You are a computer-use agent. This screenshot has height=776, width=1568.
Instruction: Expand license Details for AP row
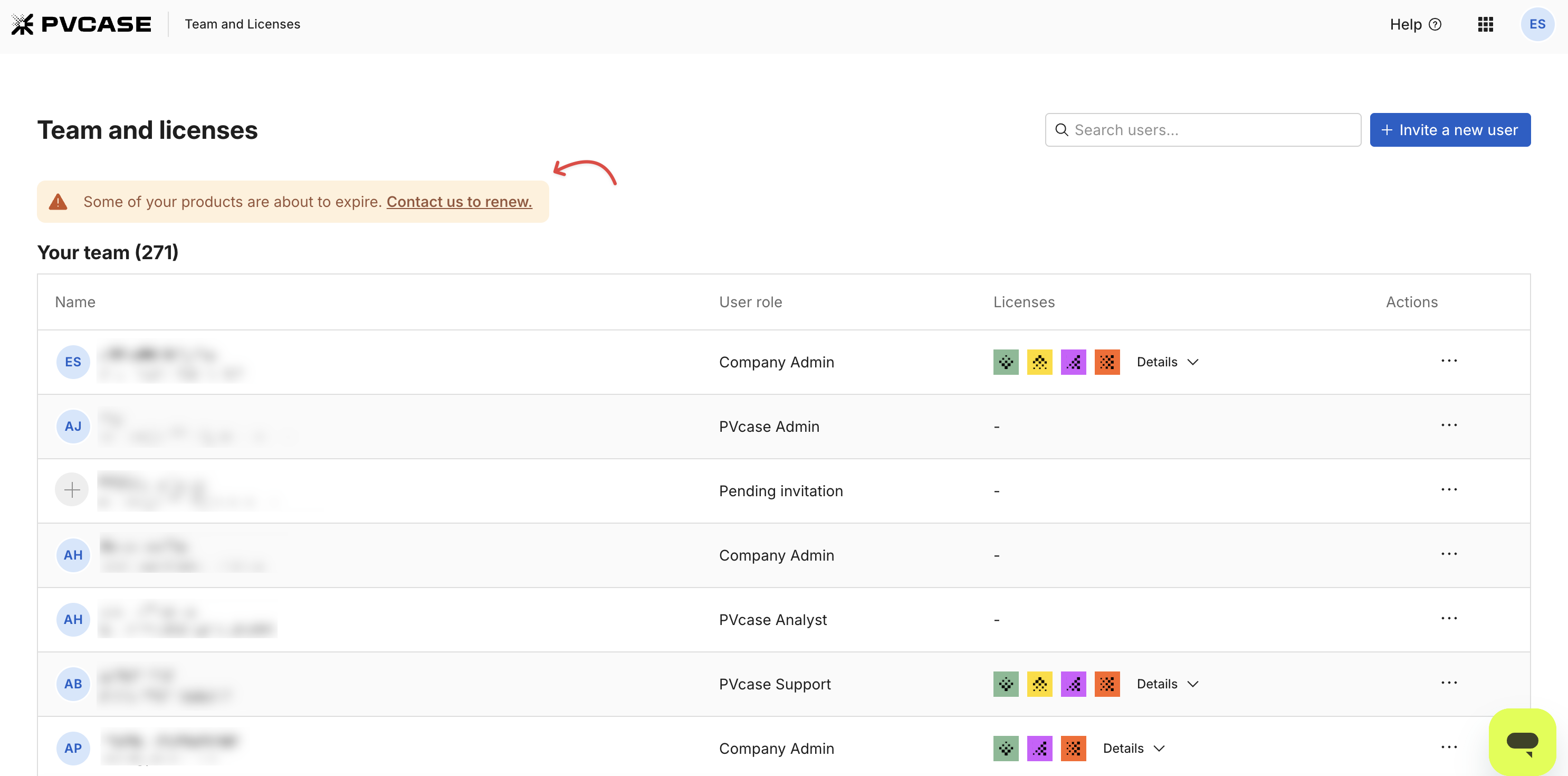pos(1133,749)
